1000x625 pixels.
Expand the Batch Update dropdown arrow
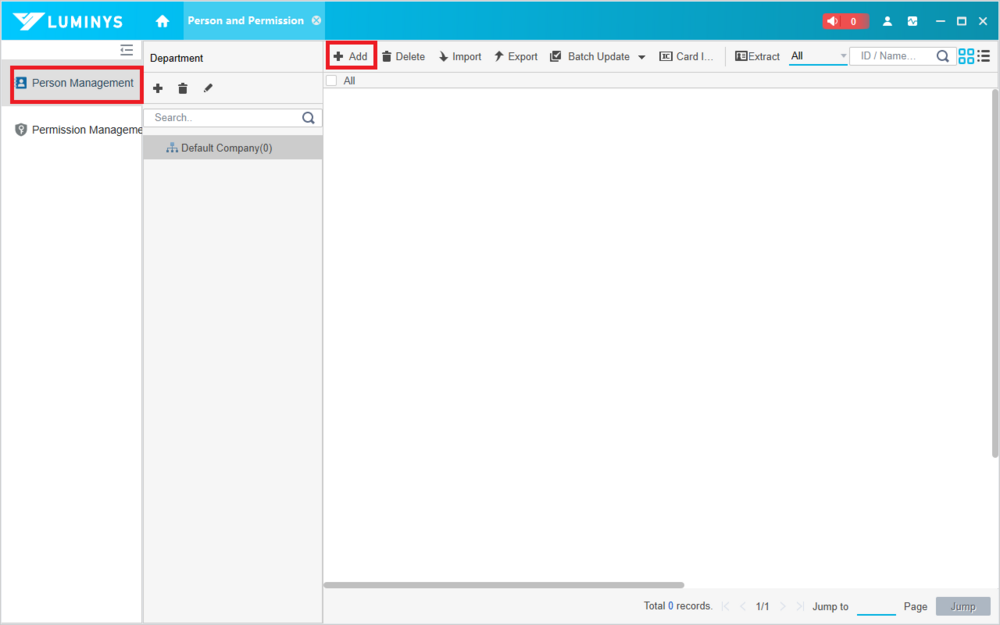tap(642, 57)
